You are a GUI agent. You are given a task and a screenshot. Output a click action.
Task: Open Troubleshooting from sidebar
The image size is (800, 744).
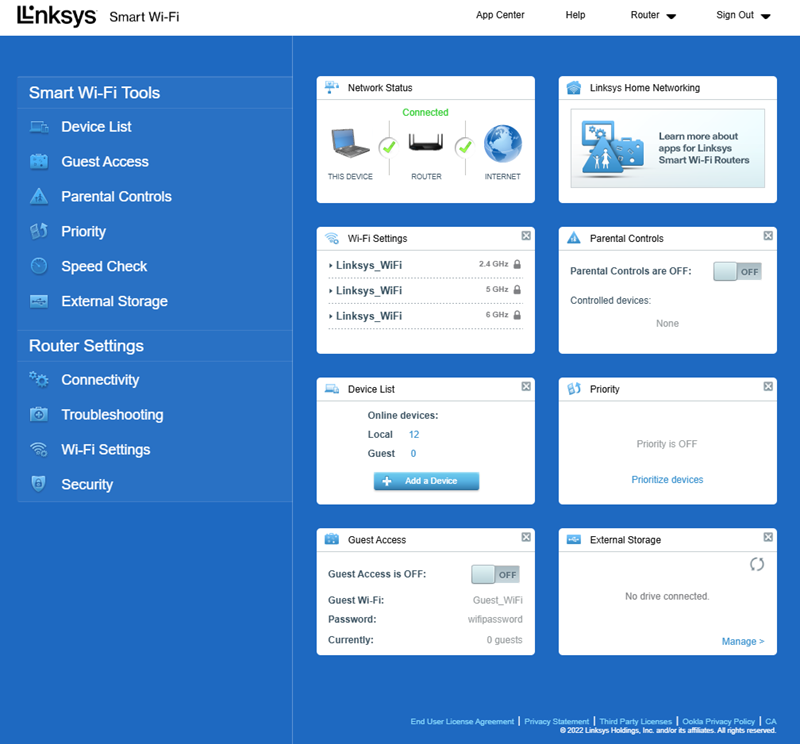[x=112, y=415]
